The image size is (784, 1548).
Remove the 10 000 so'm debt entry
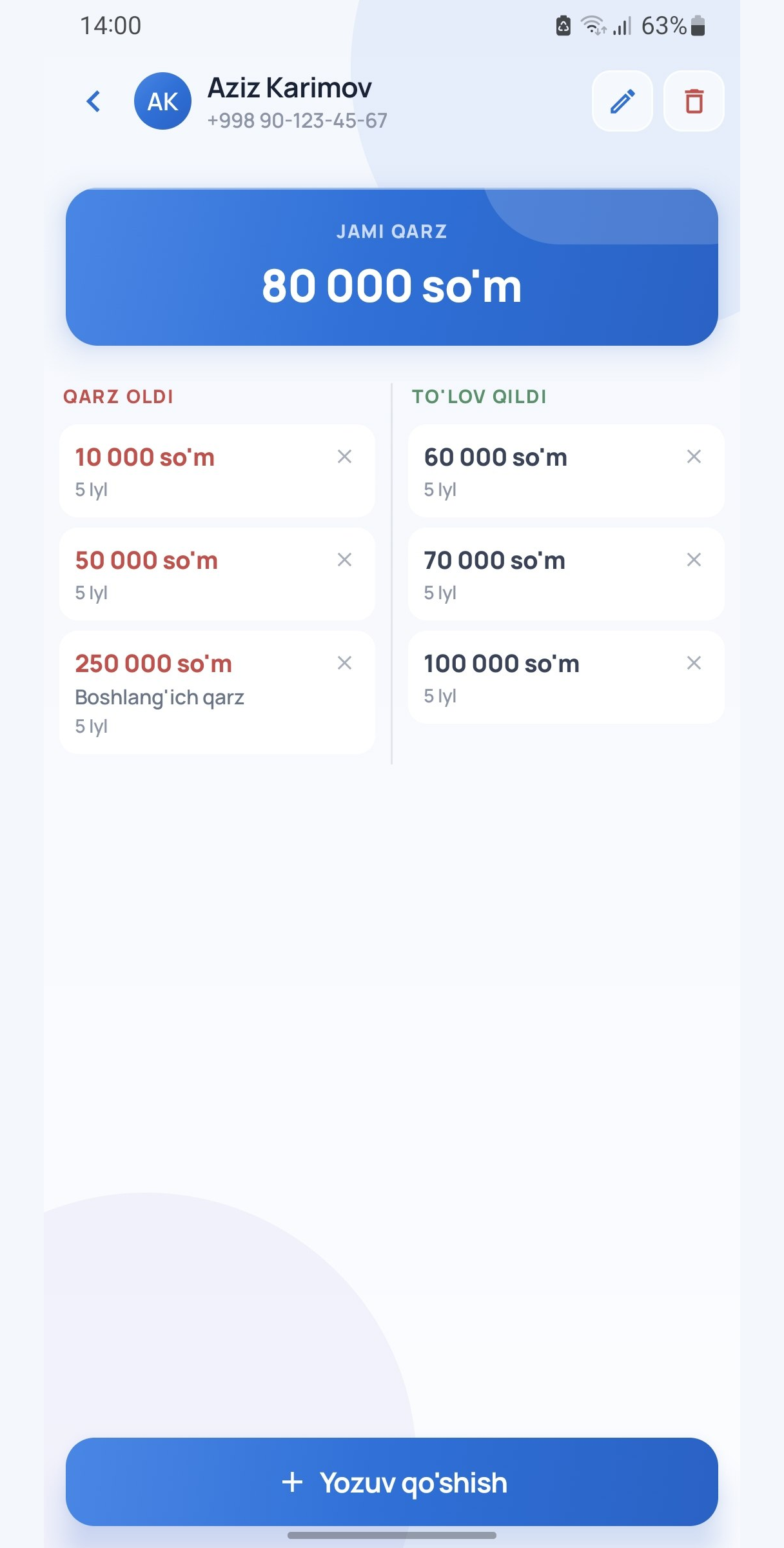(345, 457)
